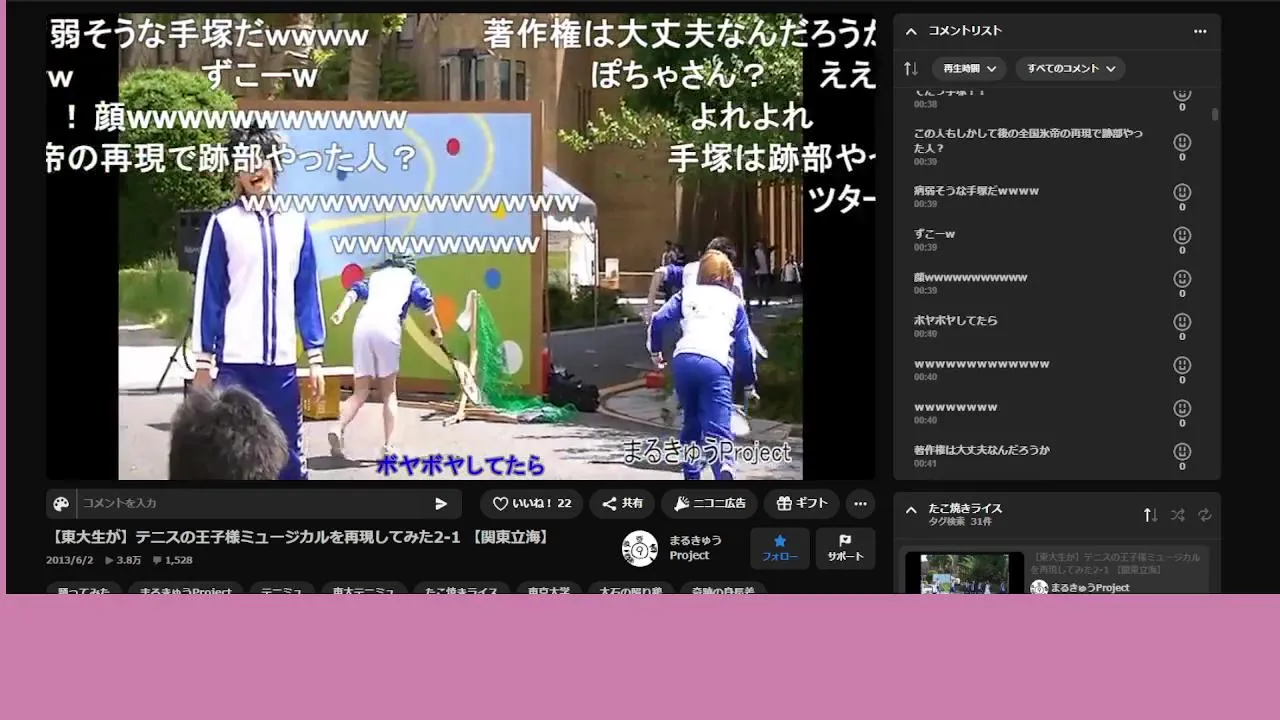The height and width of the screenshot is (720, 1280).
Task: Toggle sort order in たこ焼きライス panel
Action: coord(1150,515)
